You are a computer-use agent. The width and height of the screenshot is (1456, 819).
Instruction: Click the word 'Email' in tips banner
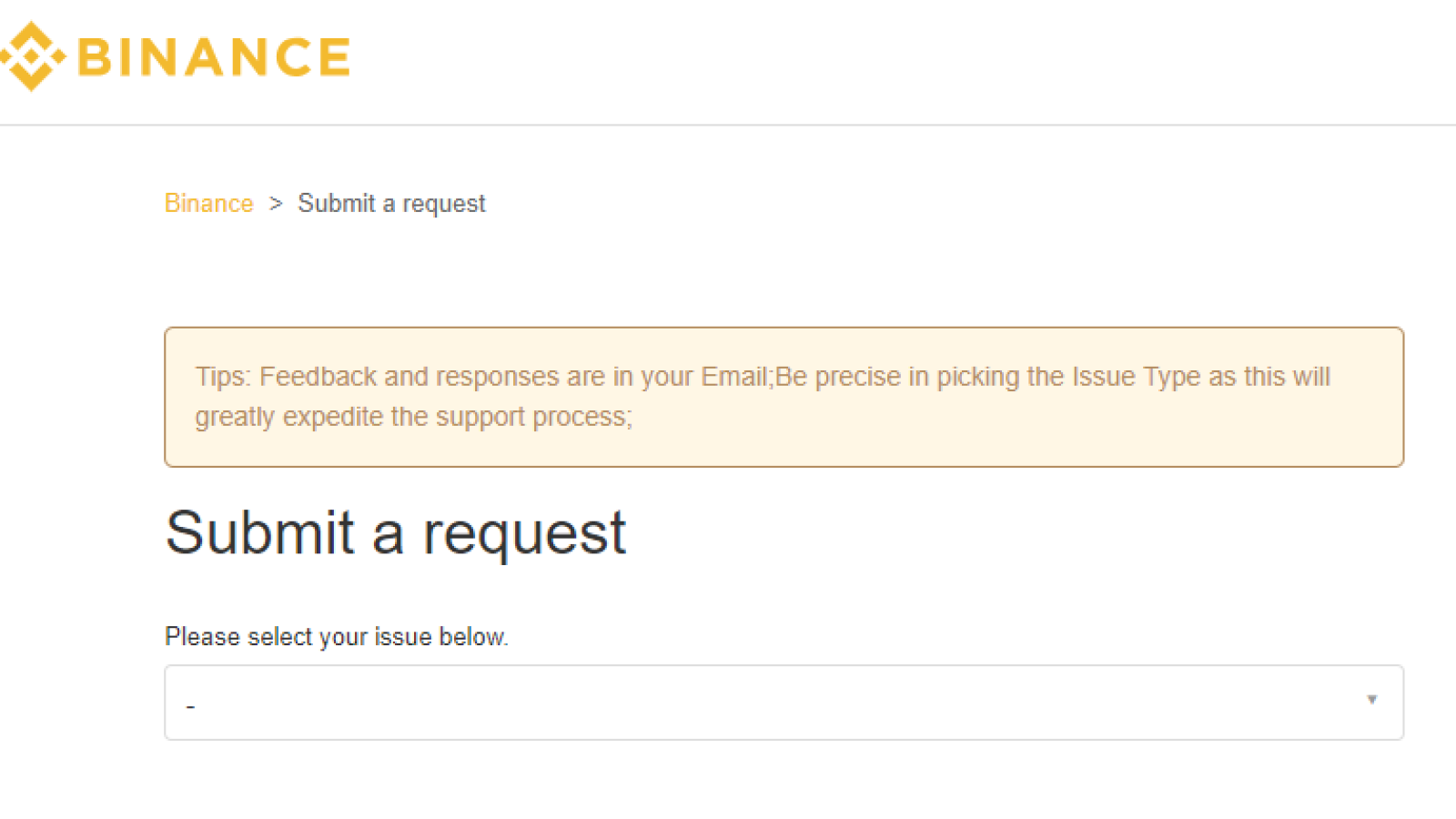tap(734, 377)
